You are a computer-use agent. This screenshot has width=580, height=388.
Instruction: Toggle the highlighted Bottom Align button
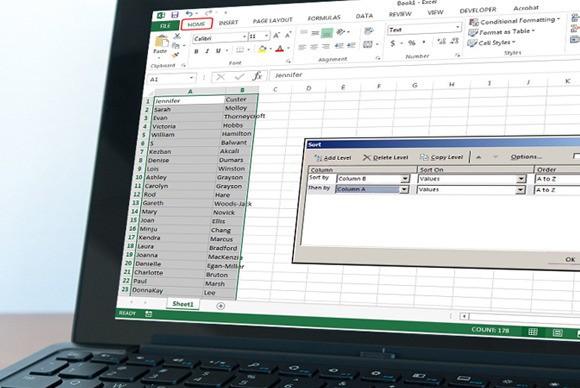tap(327, 33)
